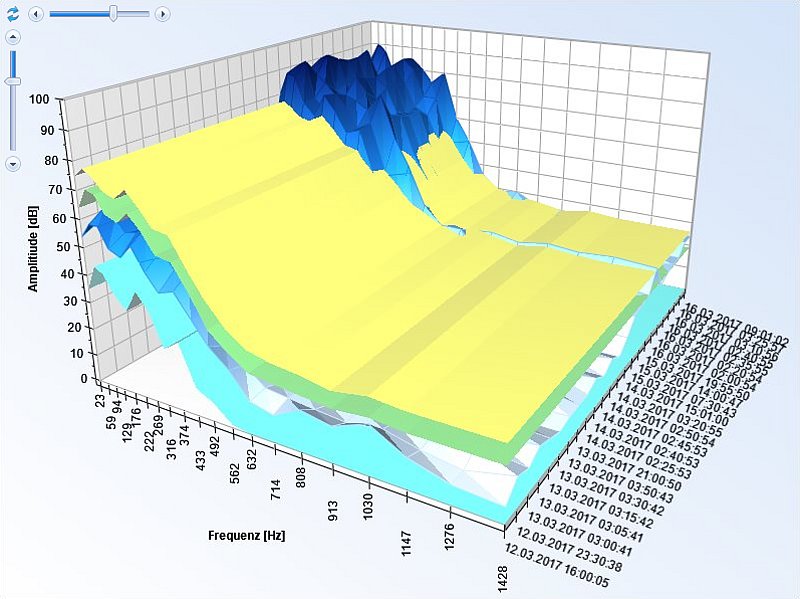This screenshot has width=800, height=599.
Task: Click the refresh rotation icon
Action: 13,14
